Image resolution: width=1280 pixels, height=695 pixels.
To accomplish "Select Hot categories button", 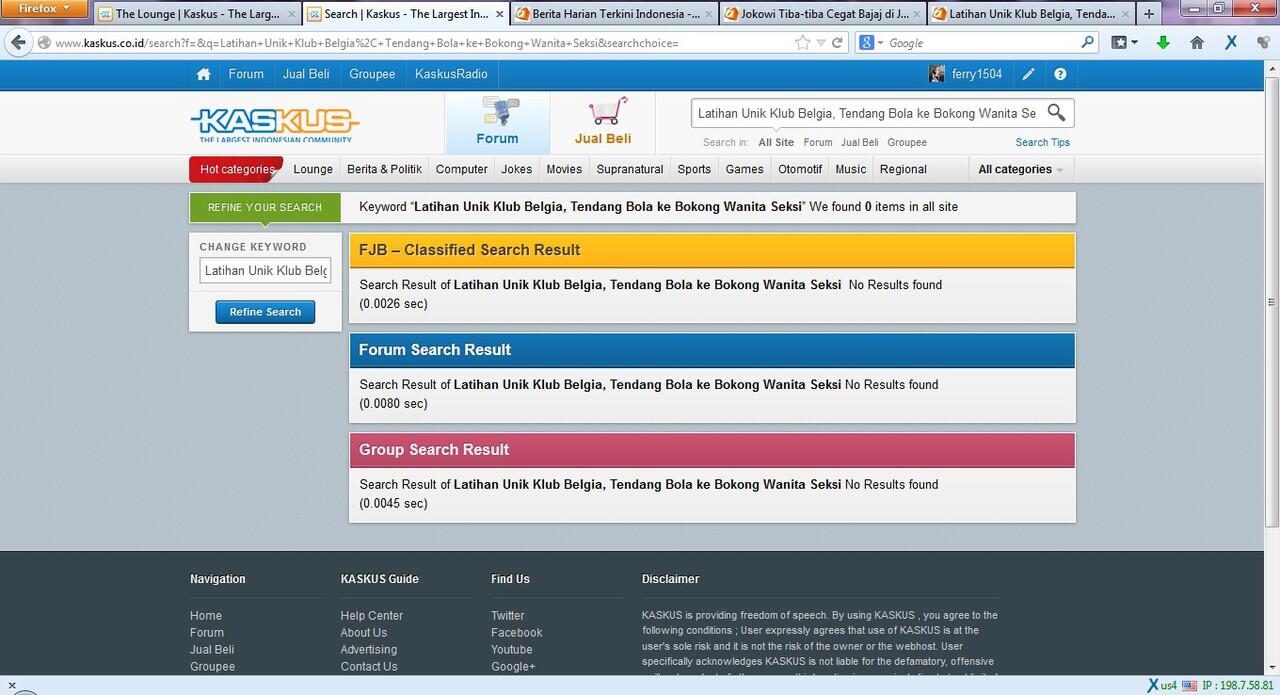I will 237,169.
